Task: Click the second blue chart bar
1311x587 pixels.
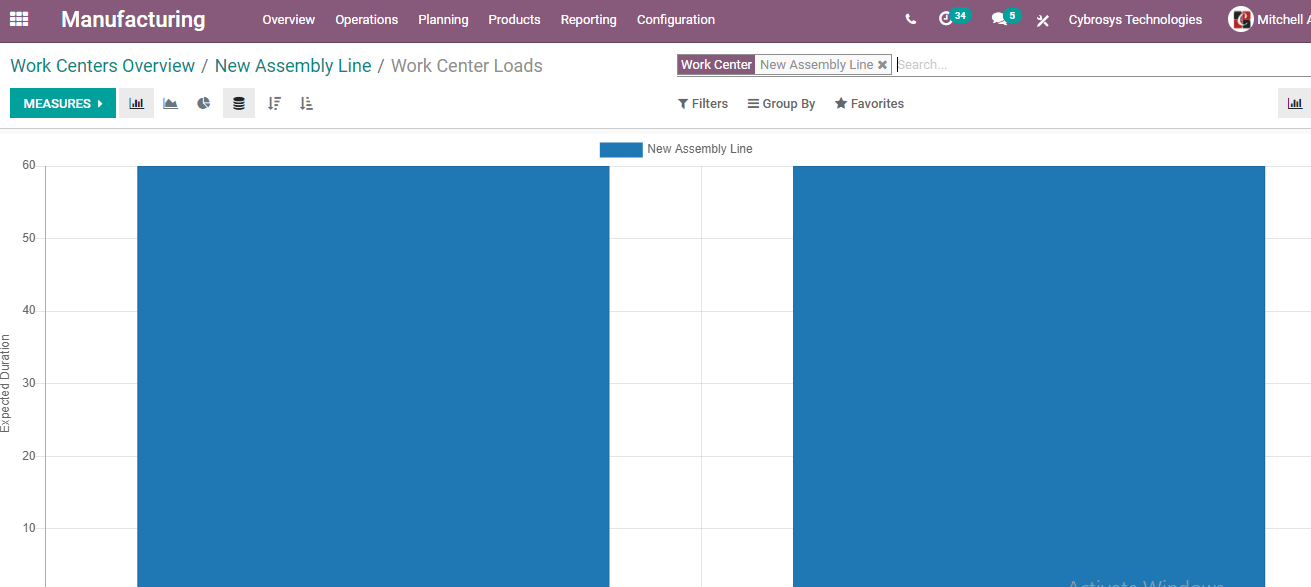Action: point(1029,376)
